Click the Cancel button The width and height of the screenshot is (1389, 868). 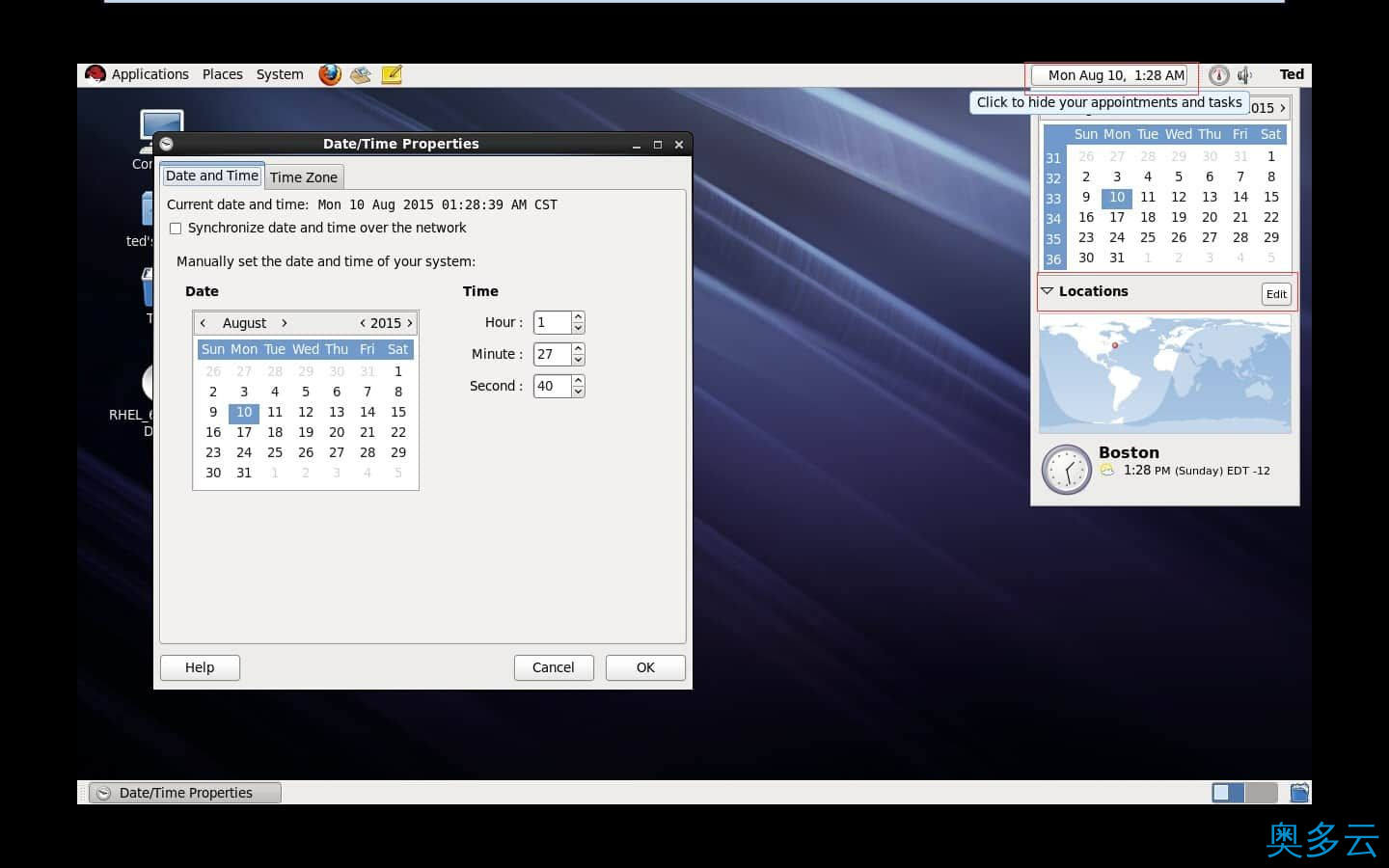pos(554,667)
